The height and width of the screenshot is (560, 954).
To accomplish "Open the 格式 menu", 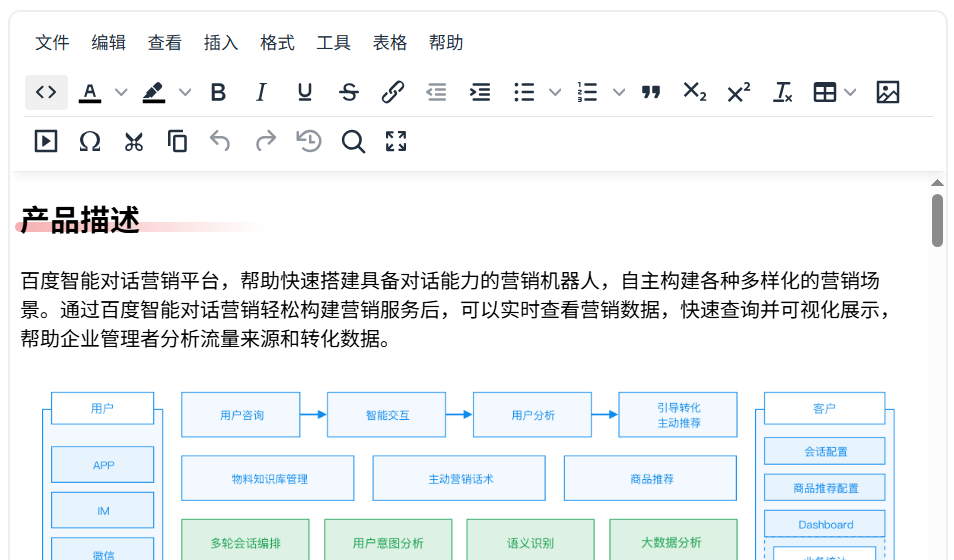I will click(277, 43).
